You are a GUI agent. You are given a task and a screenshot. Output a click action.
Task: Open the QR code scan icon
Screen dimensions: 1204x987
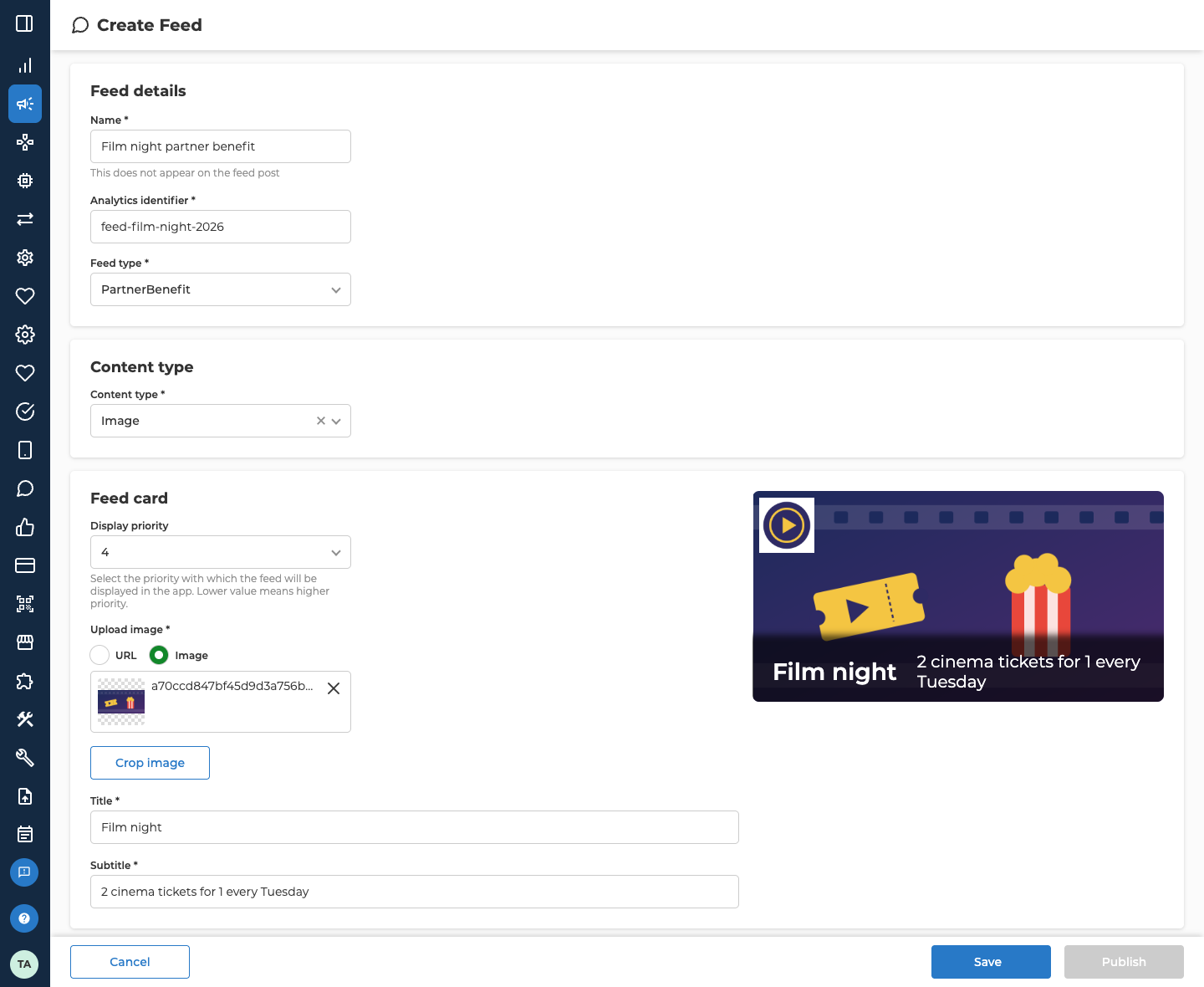click(x=25, y=604)
